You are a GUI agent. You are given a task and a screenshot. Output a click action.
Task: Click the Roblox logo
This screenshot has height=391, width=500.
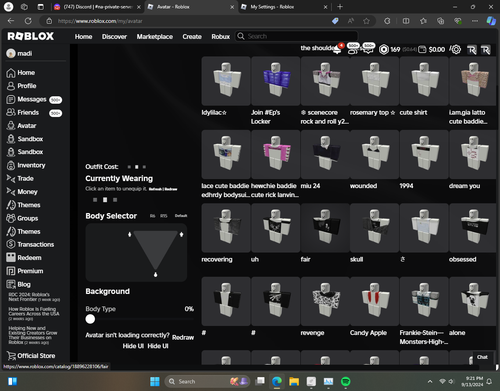tap(30, 36)
